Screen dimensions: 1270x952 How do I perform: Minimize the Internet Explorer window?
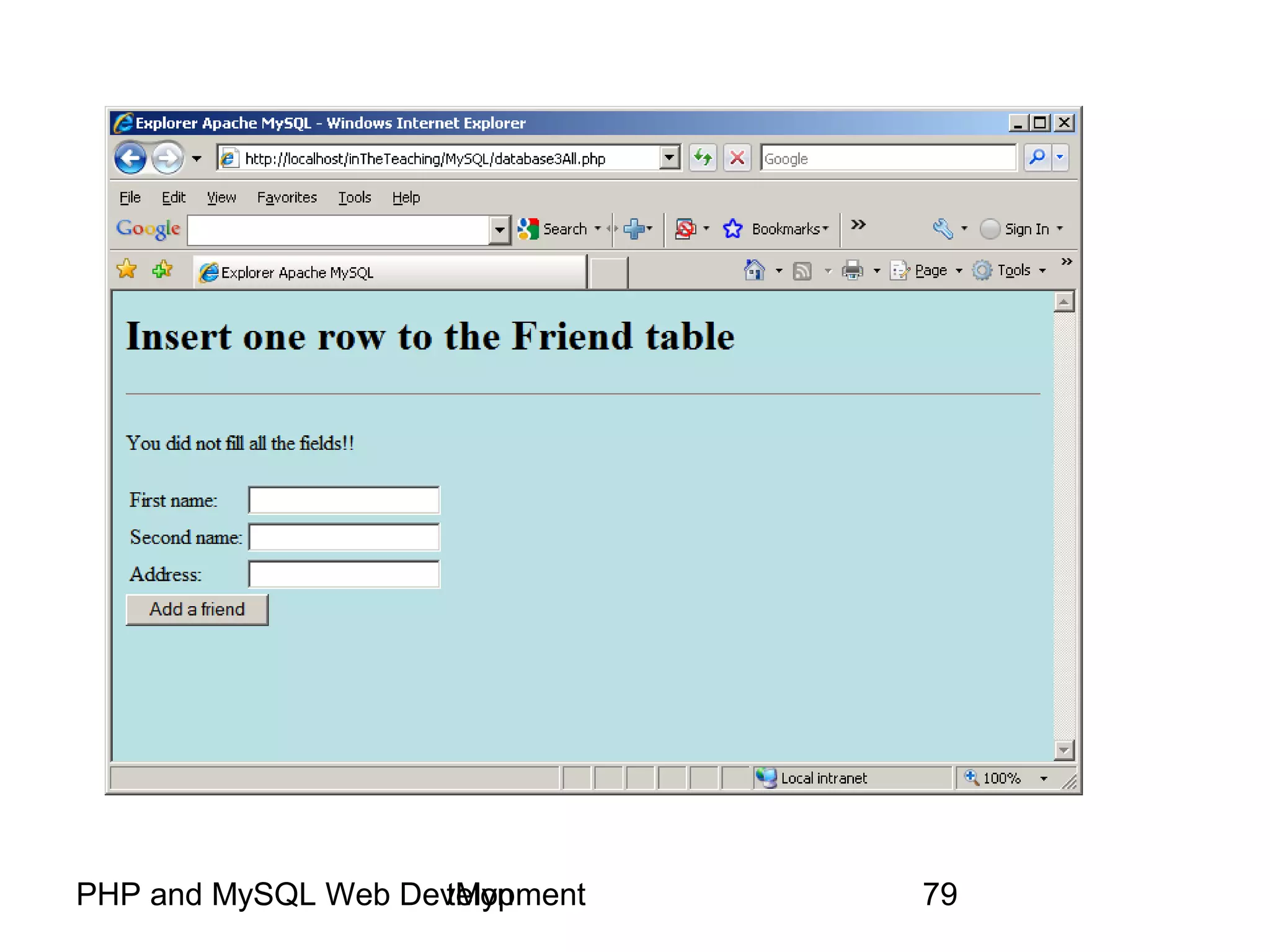pos(1018,123)
